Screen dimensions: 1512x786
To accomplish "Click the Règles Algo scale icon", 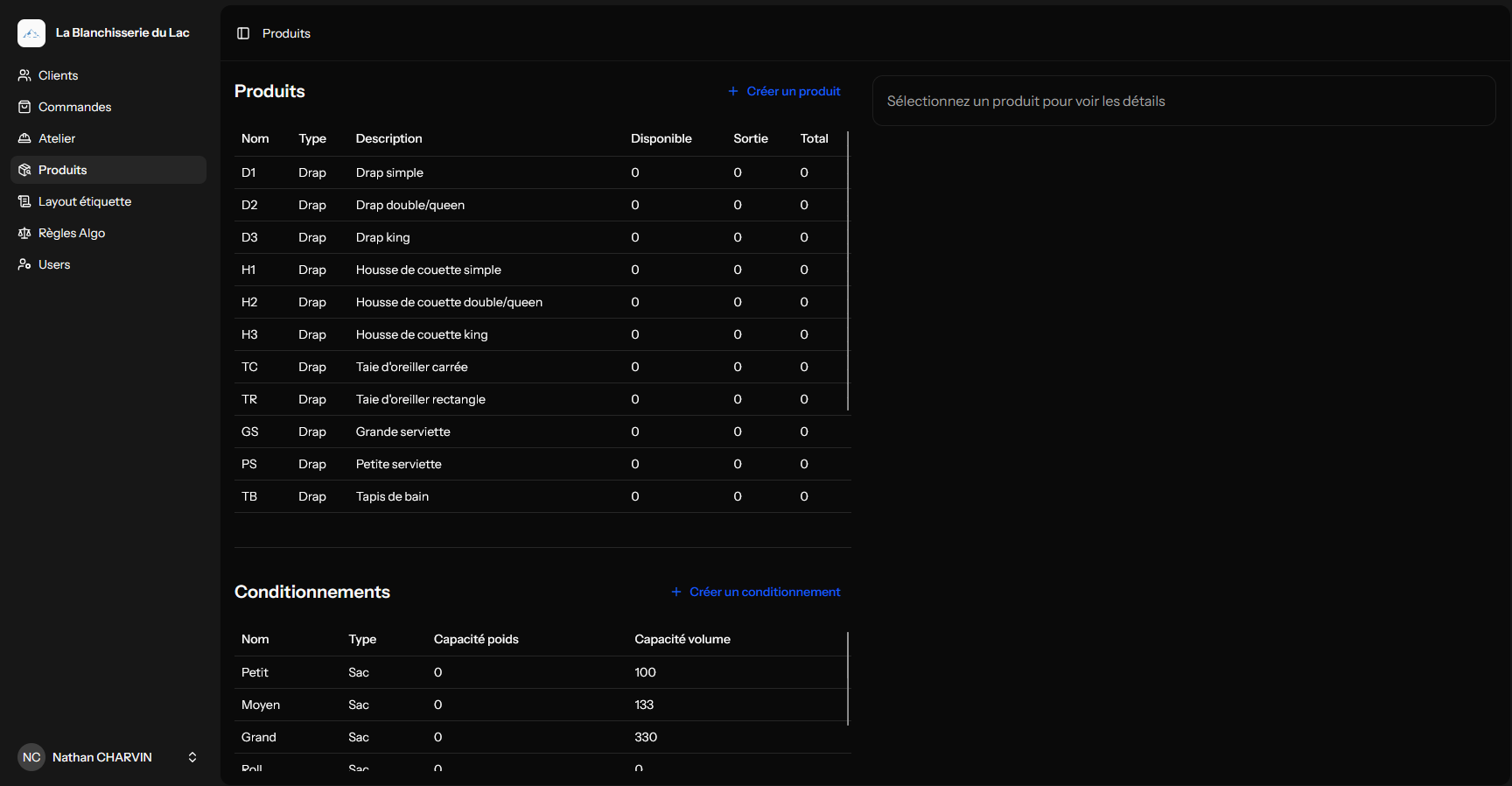I will pos(24,233).
